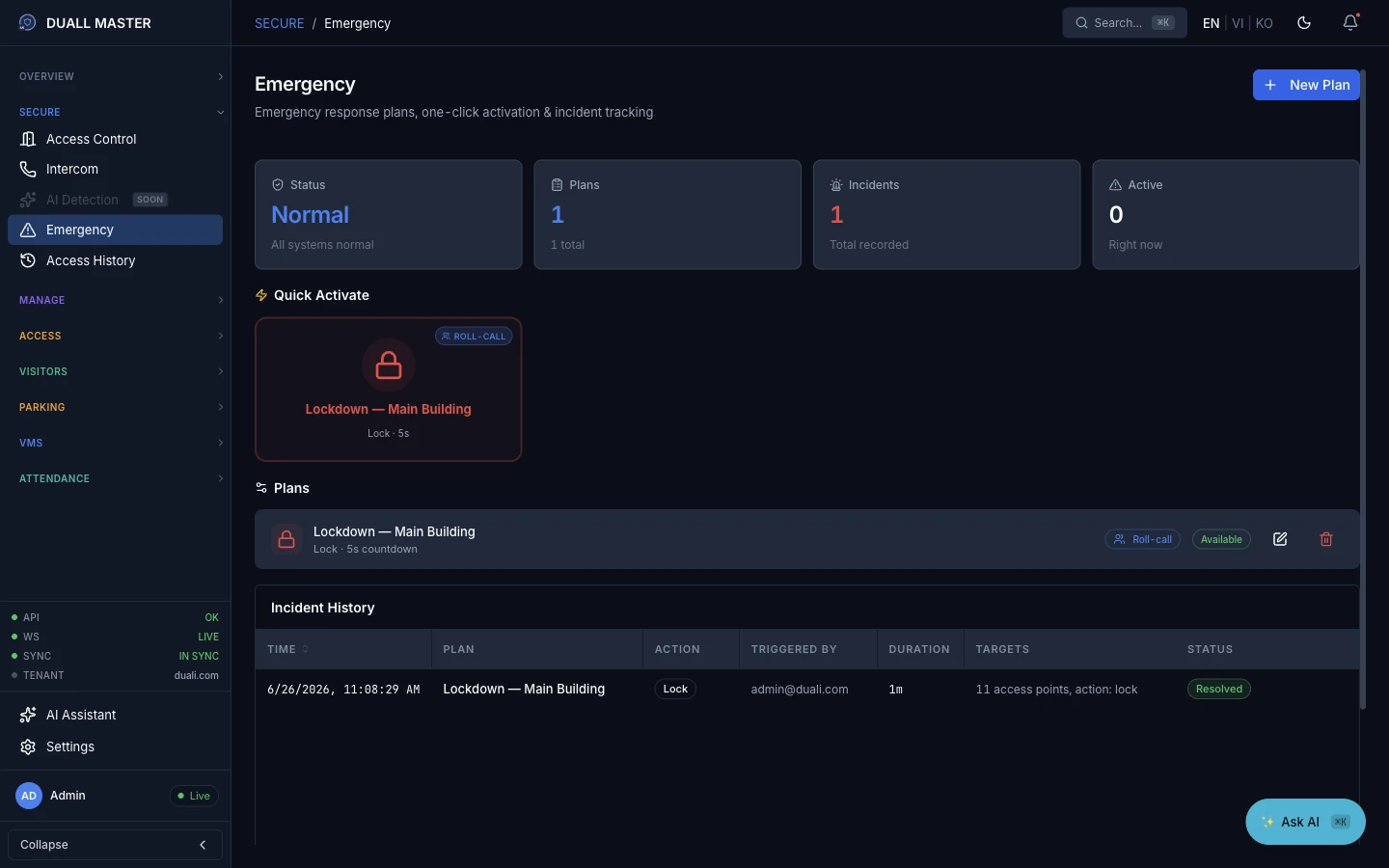Viewport: 1389px width, 868px height.
Task: Click WS LIVE status entry
Action: pyautogui.click(x=115, y=637)
